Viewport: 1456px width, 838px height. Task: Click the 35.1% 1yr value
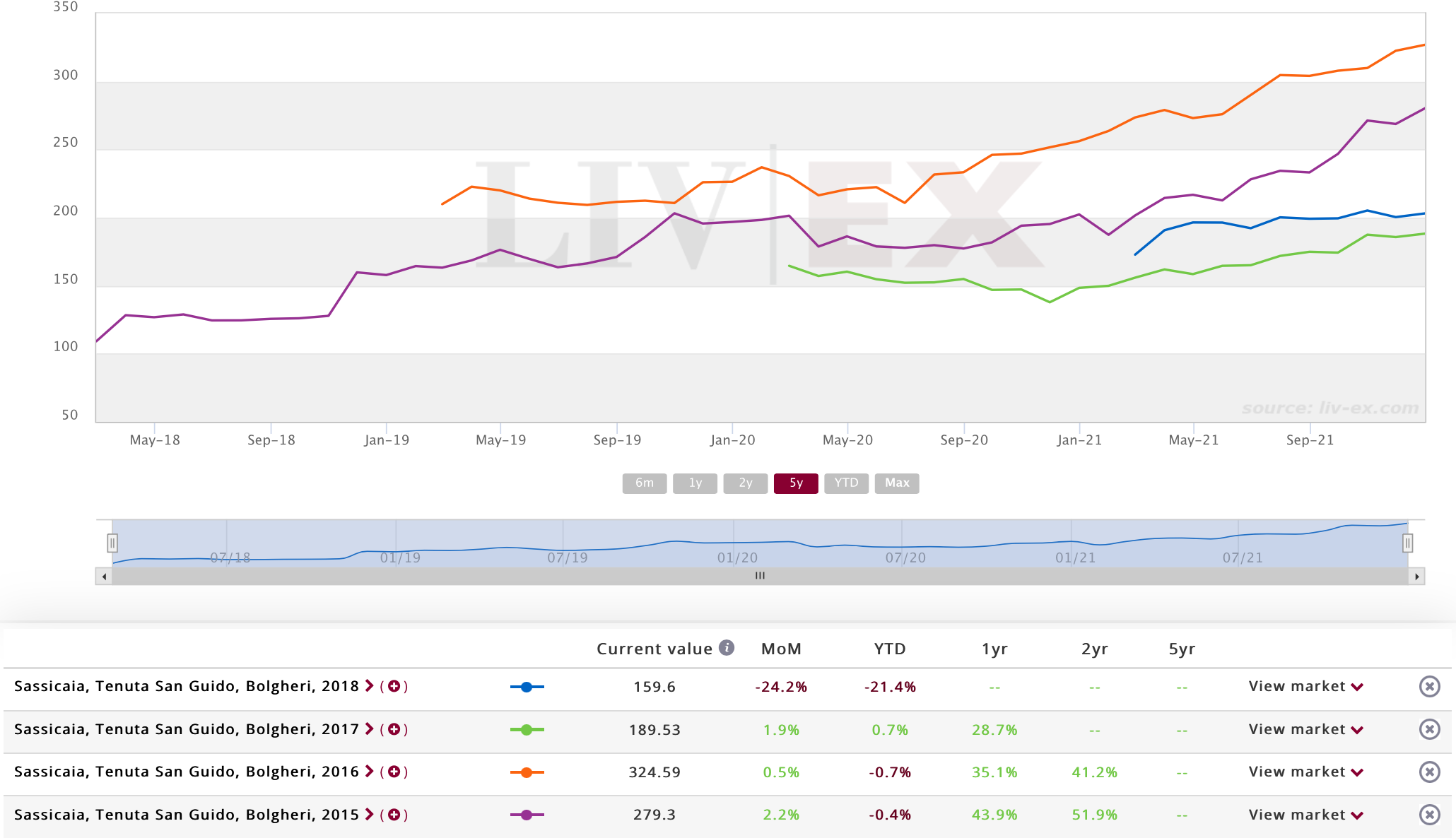point(994,772)
